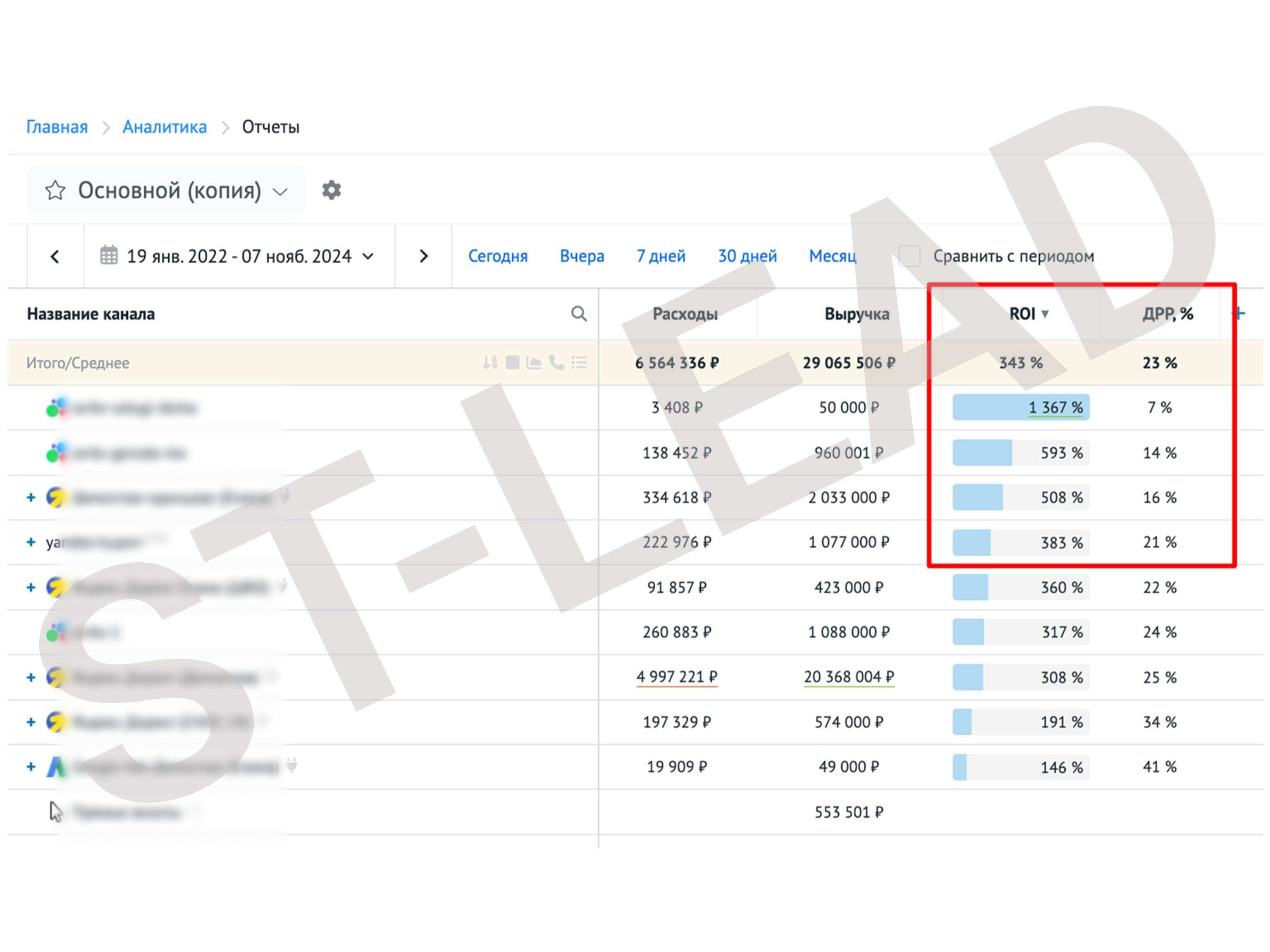Image resolution: width=1270 pixels, height=952 pixels.
Task: Click the Выручка column header
Action: pyautogui.click(x=857, y=314)
